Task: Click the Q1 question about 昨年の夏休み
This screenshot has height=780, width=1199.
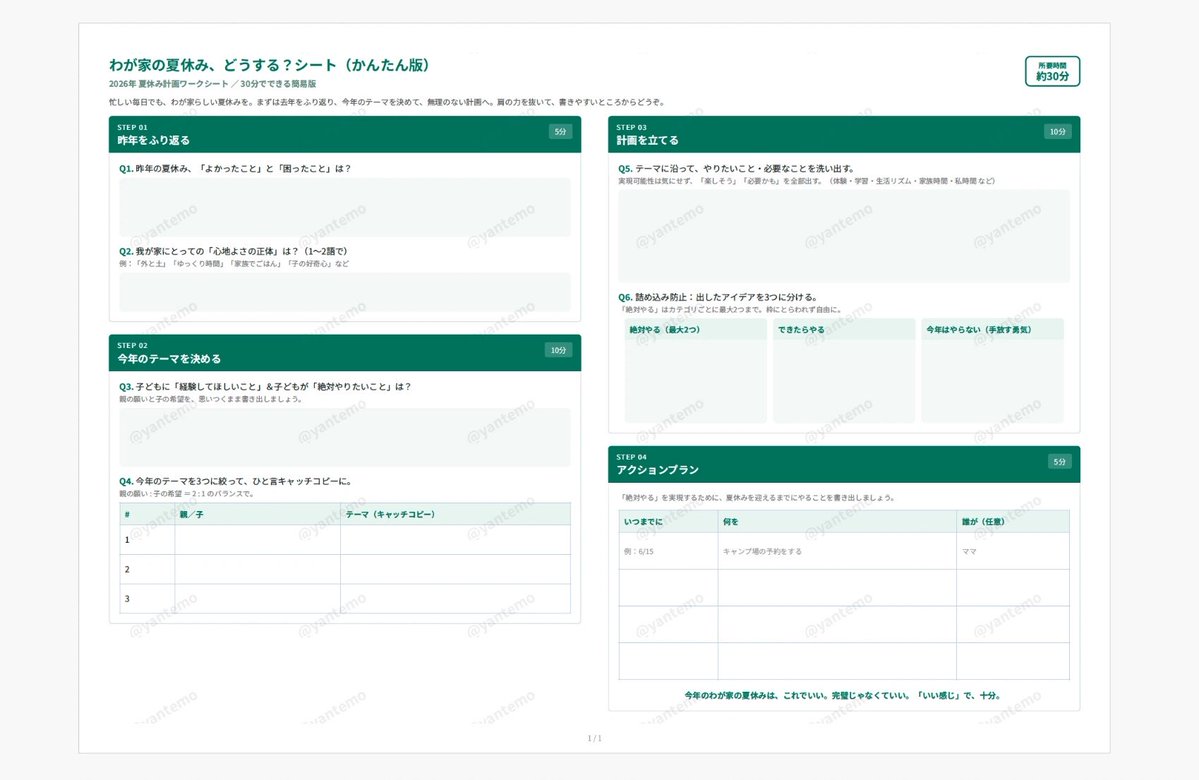Action: tap(235, 169)
